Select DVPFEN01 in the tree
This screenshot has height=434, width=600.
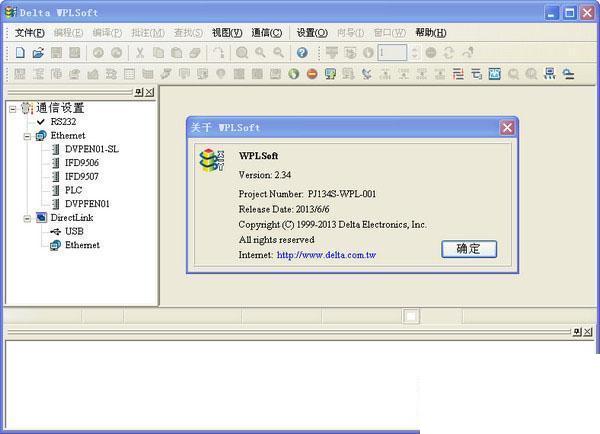pos(87,204)
